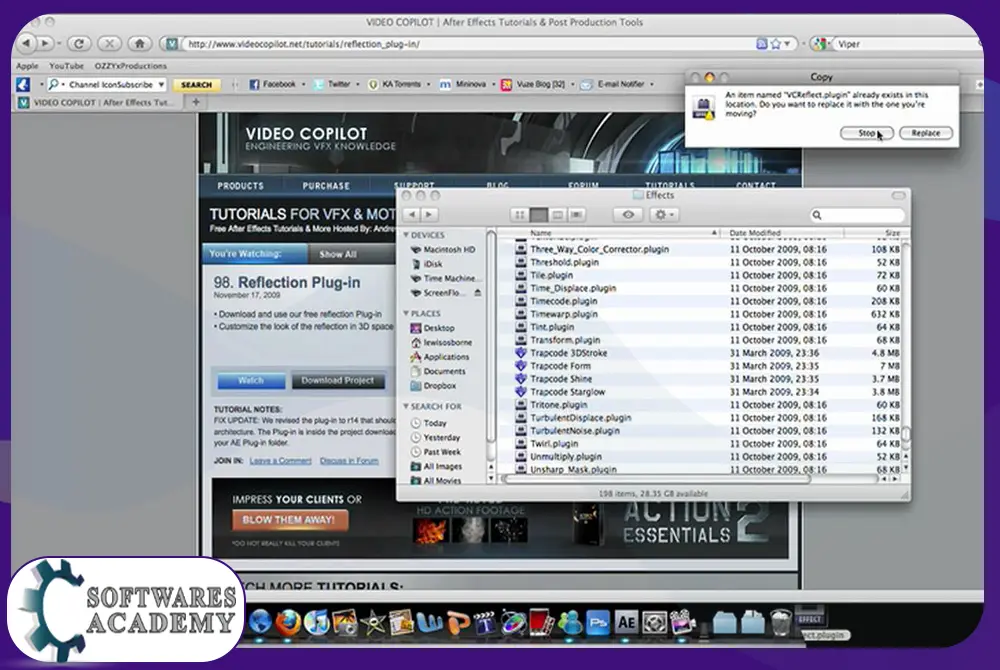The image size is (1000, 670).
Task: Click the browser Stop loading button
Action: pos(110,43)
